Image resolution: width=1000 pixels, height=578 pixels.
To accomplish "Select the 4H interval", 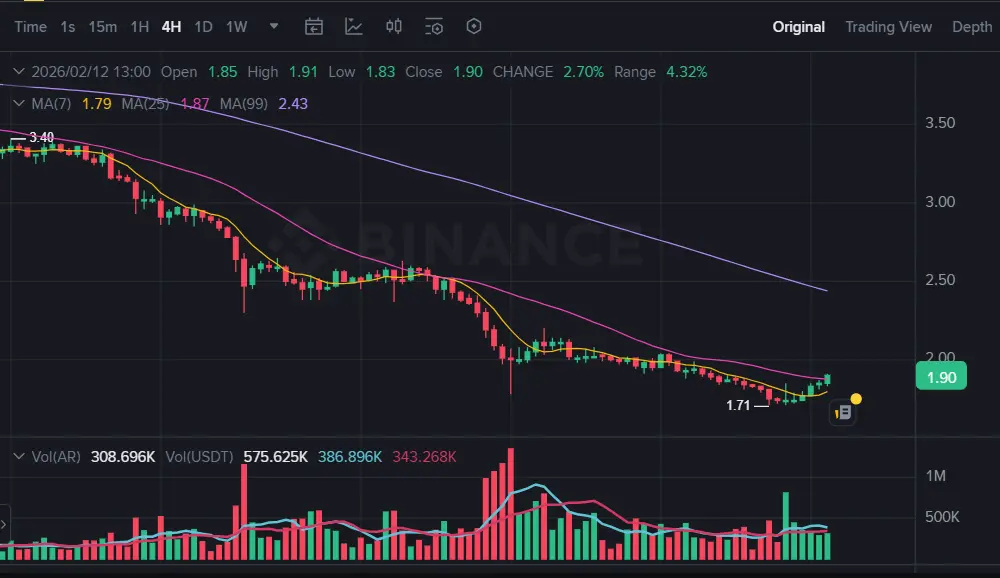I will coord(171,27).
